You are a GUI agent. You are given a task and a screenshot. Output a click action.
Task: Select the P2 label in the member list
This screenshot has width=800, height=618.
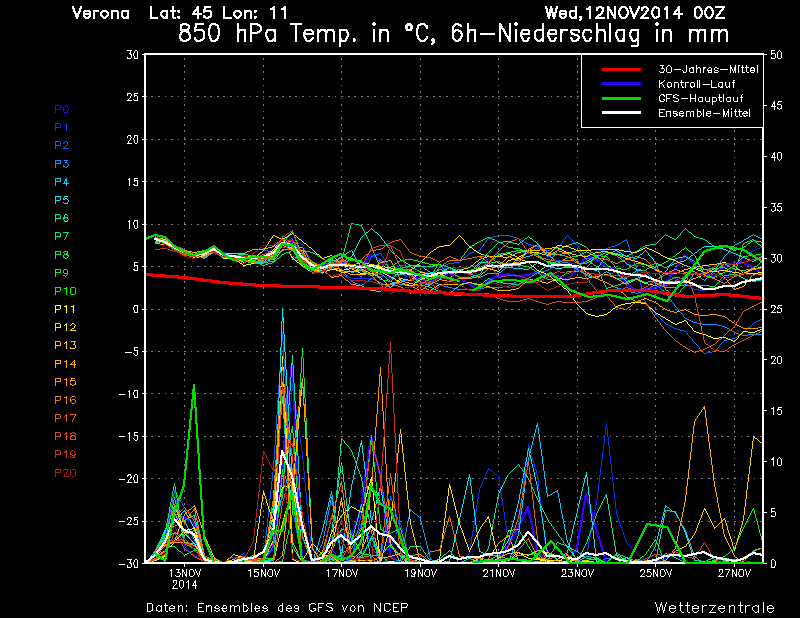62,145
